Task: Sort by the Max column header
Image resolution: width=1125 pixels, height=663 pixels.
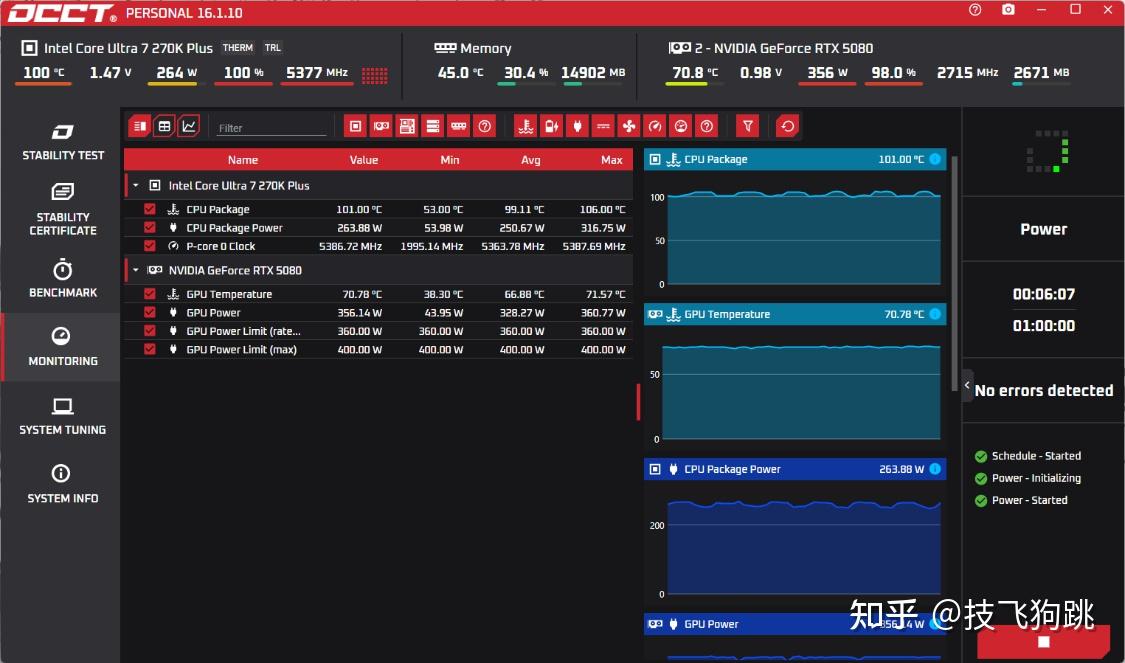Action: [x=612, y=160]
